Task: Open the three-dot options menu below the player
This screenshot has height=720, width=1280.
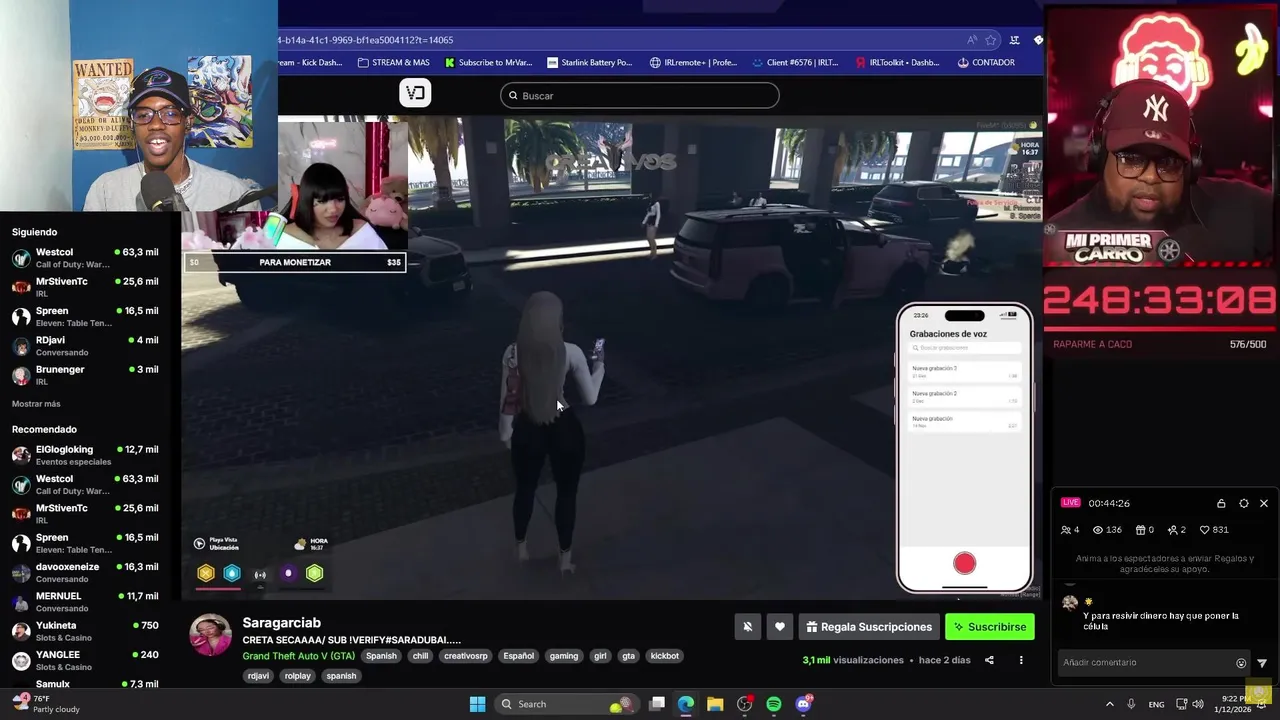Action: (x=1021, y=660)
